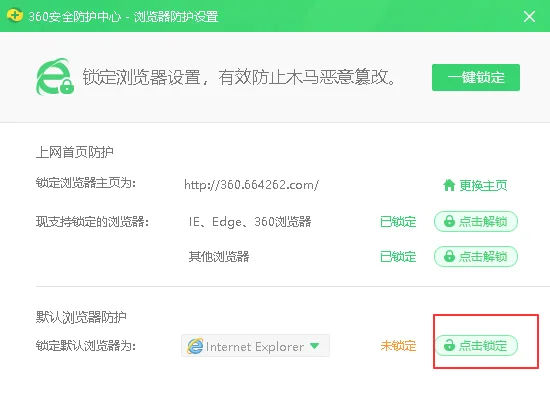Click the large IE lock icon in the header
The width and height of the screenshot is (550, 395).
(x=55, y=77)
